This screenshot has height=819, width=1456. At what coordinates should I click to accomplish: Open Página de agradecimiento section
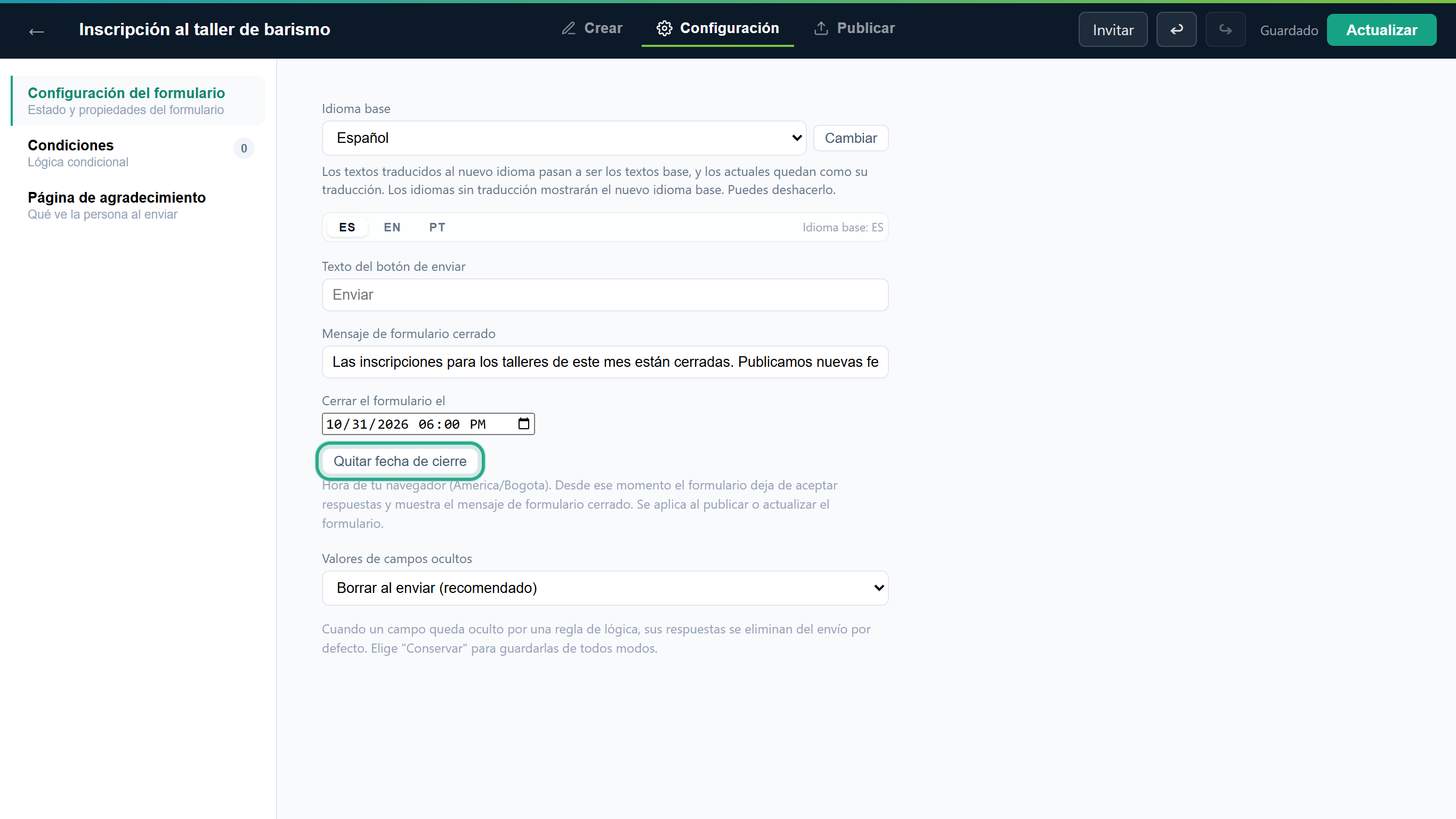[138, 205]
